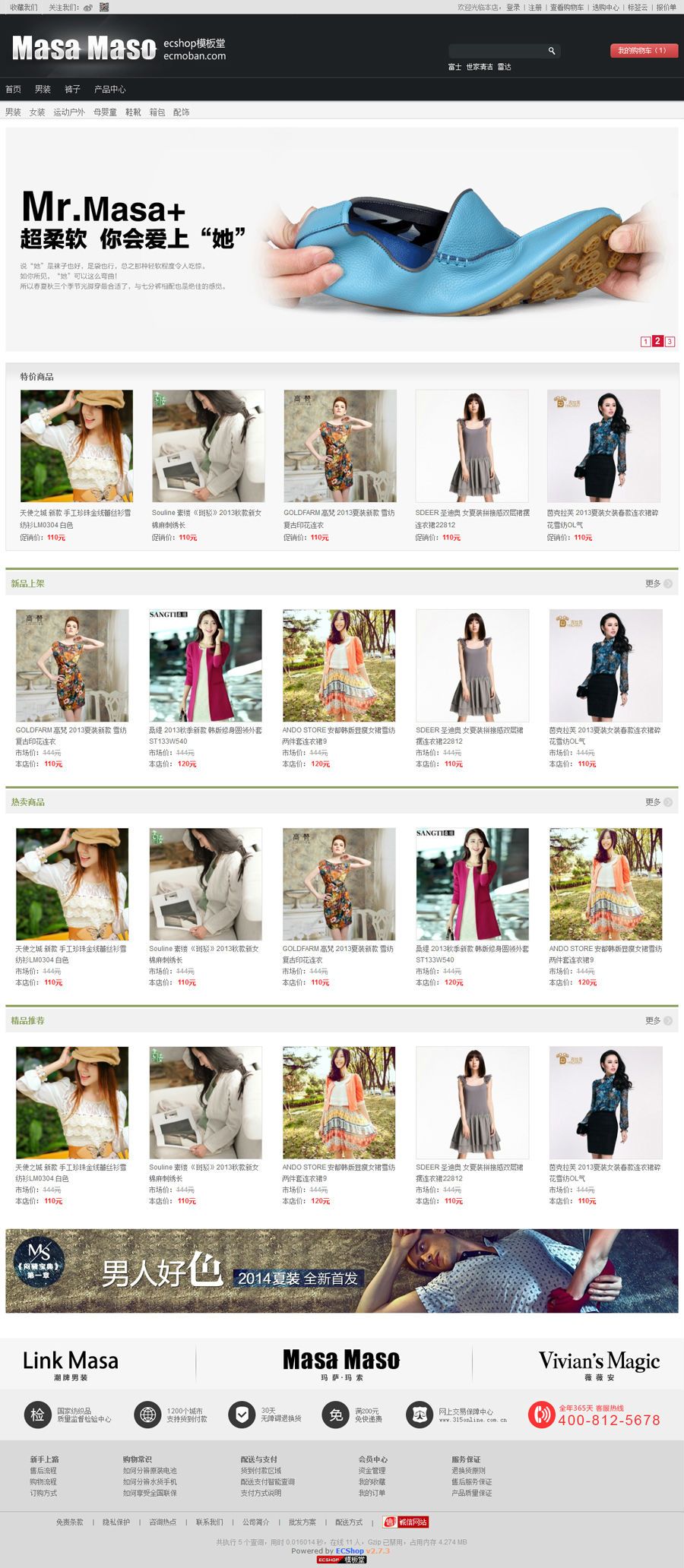Open the QR code icon in top bar
684x1568 pixels.
[x=104, y=7]
